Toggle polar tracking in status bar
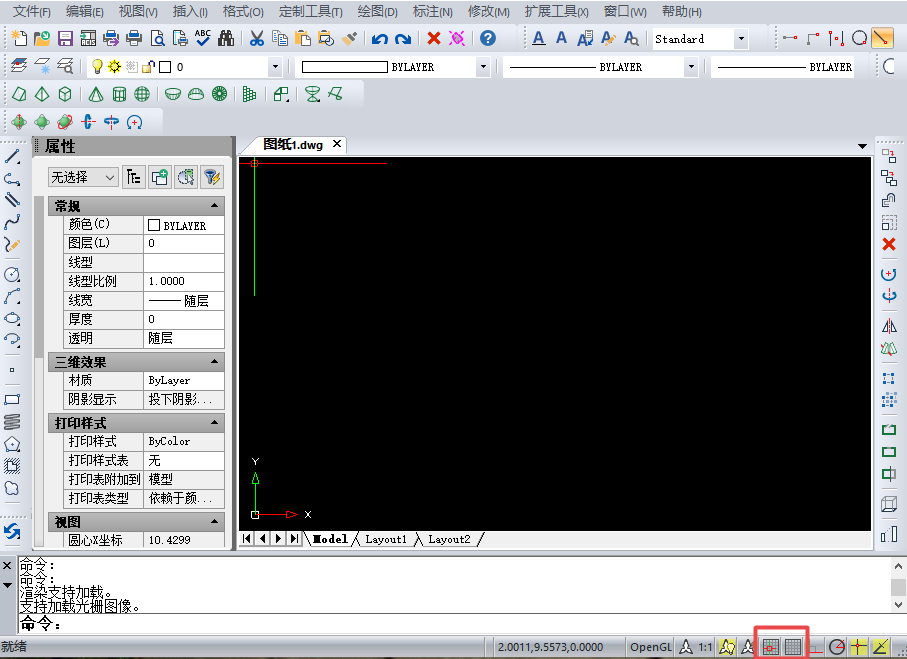Viewport: 907px width, 659px height. click(x=837, y=647)
